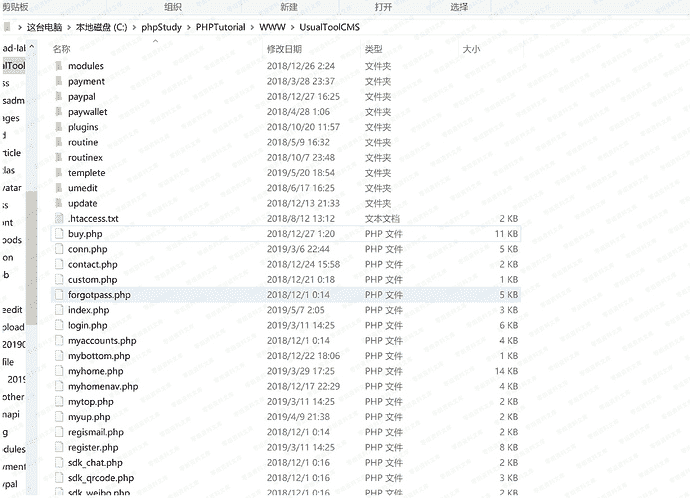Sort by the 大小 column header
Image resolution: width=690 pixels, height=498 pixels.
pos(471,48)
